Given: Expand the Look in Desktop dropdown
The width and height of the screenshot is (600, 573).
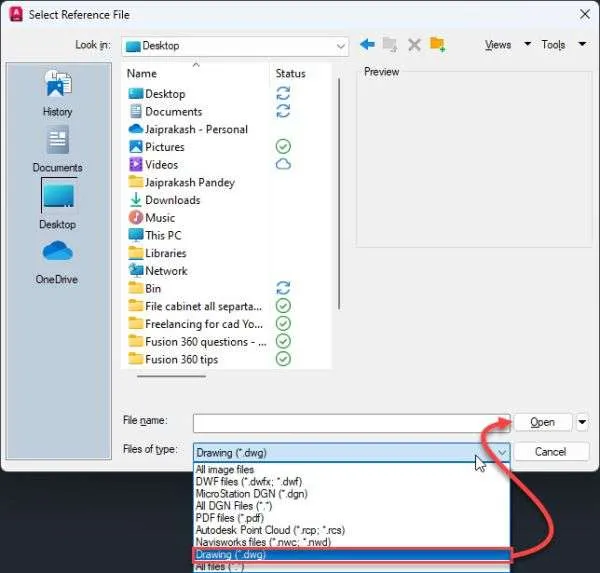Looking at the screenshot, I should 340,46.
